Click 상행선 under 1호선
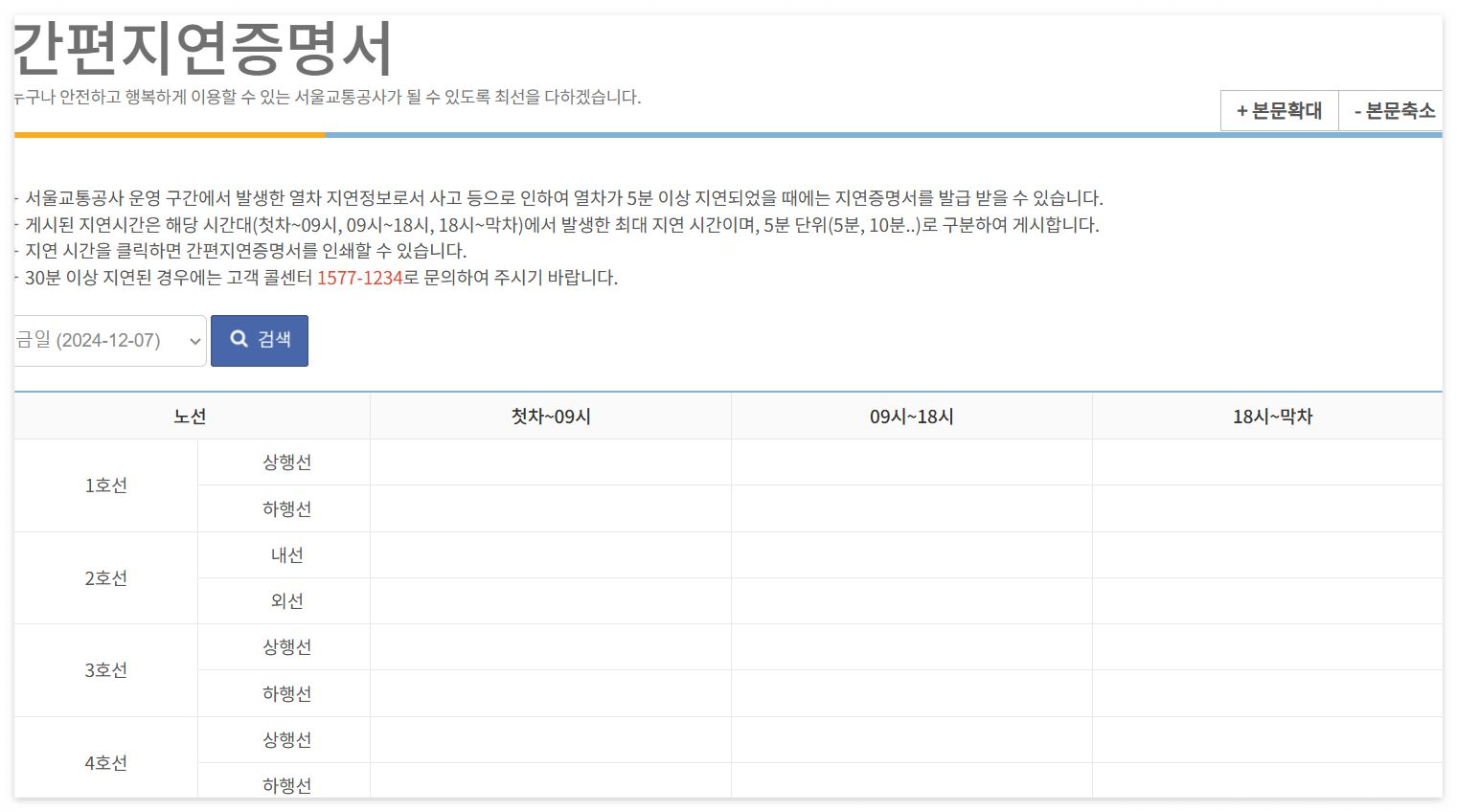 click(286, 462)
